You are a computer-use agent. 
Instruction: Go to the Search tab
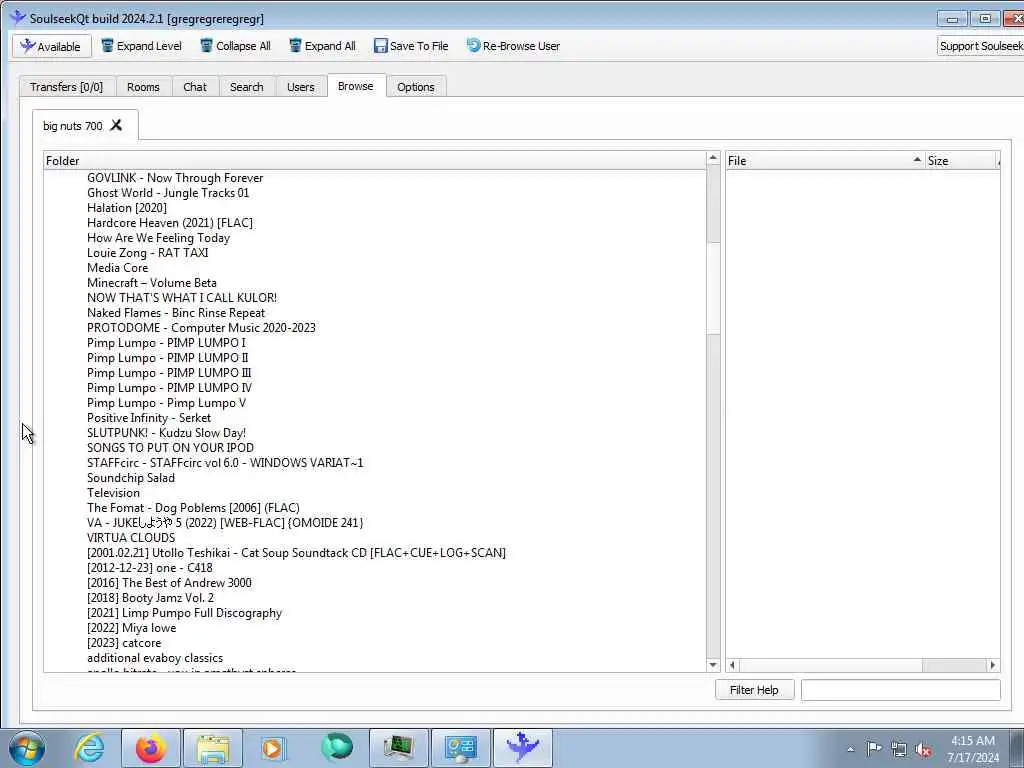246,87
